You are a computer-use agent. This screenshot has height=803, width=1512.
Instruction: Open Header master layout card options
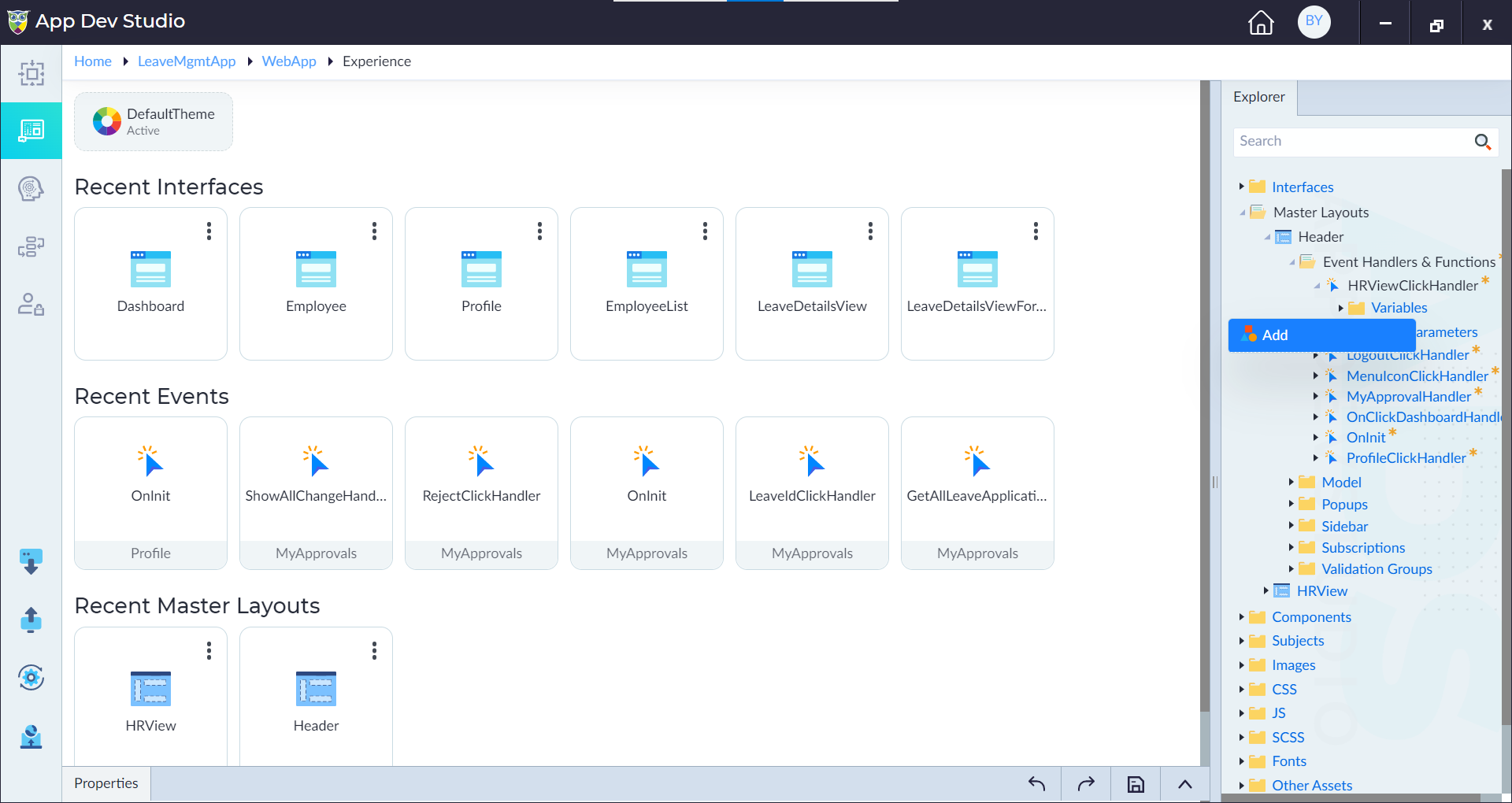pyautogui.click(x=374, y=650)
